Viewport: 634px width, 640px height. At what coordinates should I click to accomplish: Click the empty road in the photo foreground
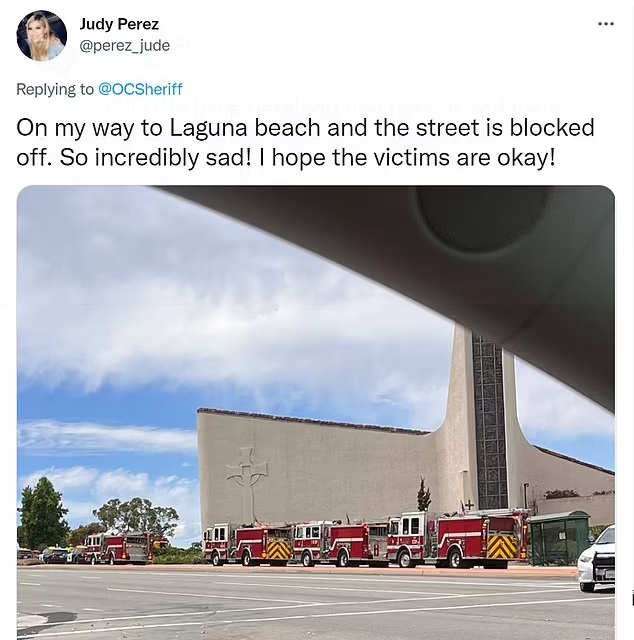tap(286, 604)
